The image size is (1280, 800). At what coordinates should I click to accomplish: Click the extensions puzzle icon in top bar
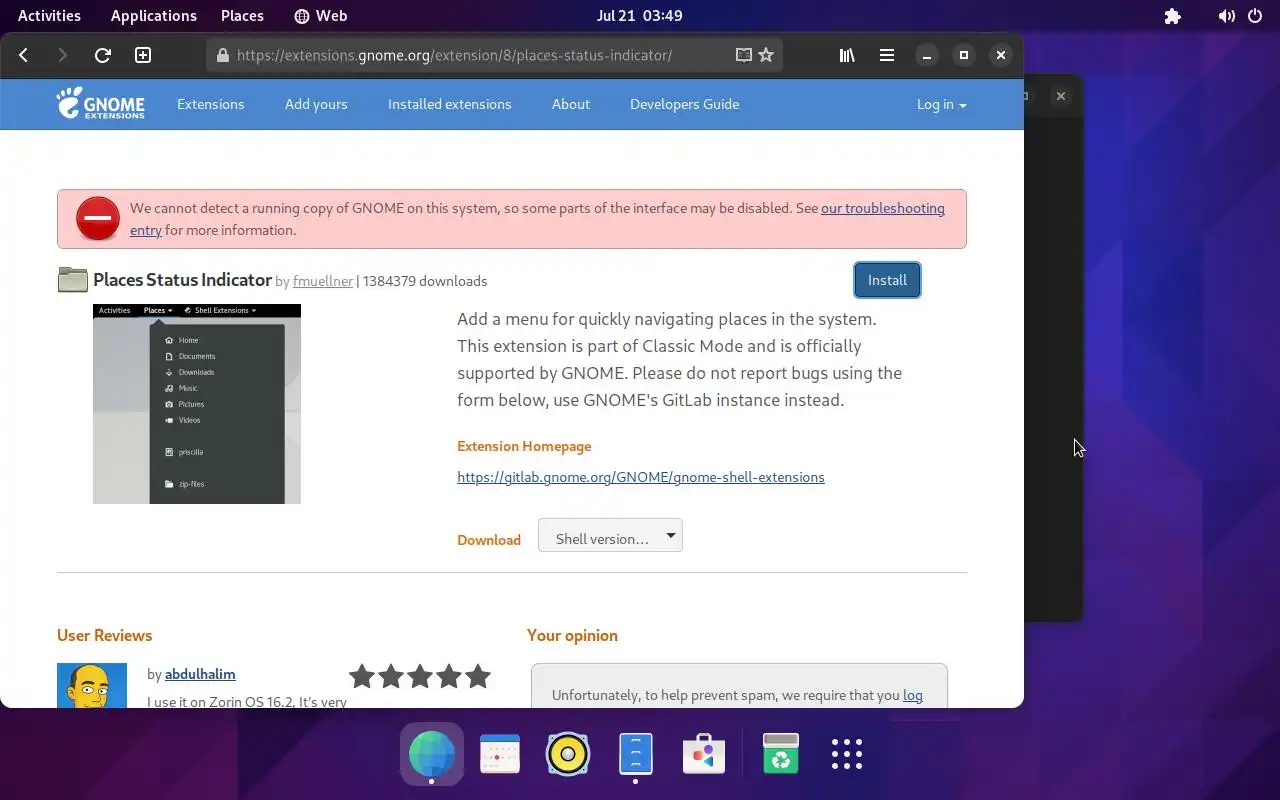(1173, 16)
